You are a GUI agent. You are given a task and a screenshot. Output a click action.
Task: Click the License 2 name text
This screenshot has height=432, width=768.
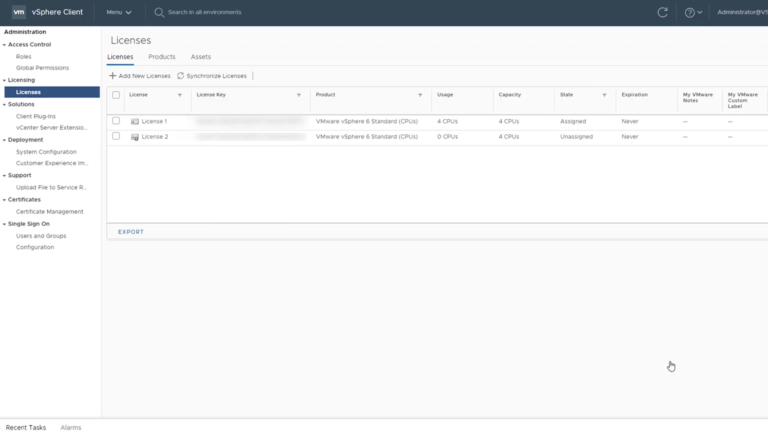pyautogui.click(x=155, y=137)
